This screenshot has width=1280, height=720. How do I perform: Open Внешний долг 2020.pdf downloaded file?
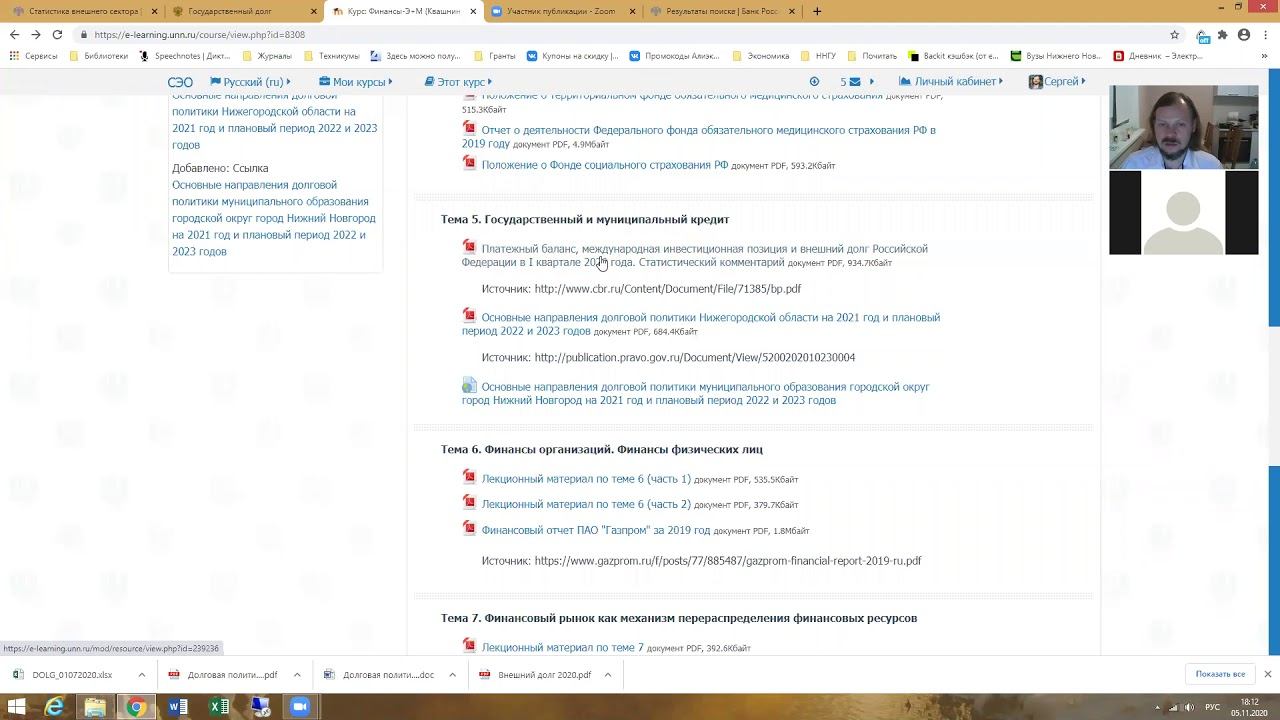(x=536, y=675)
